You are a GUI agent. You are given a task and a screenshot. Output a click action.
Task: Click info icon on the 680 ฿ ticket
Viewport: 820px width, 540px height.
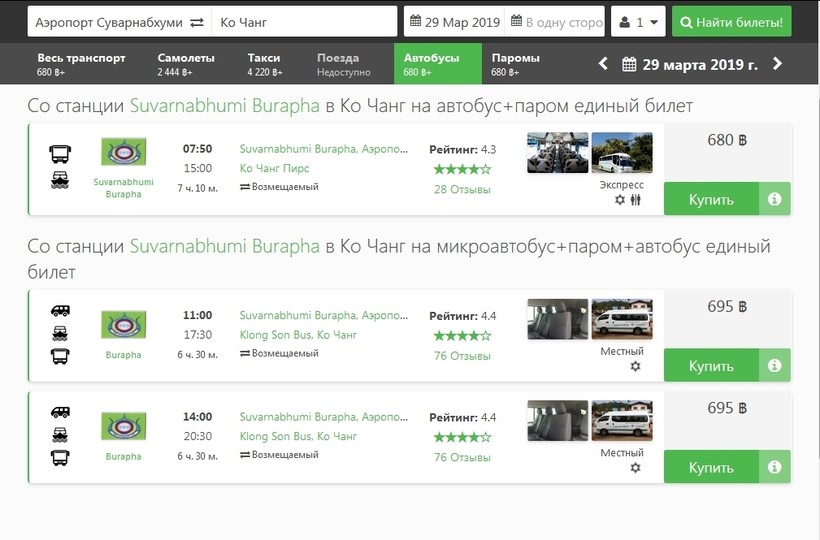pyautogui.click(x=775, y=199)
